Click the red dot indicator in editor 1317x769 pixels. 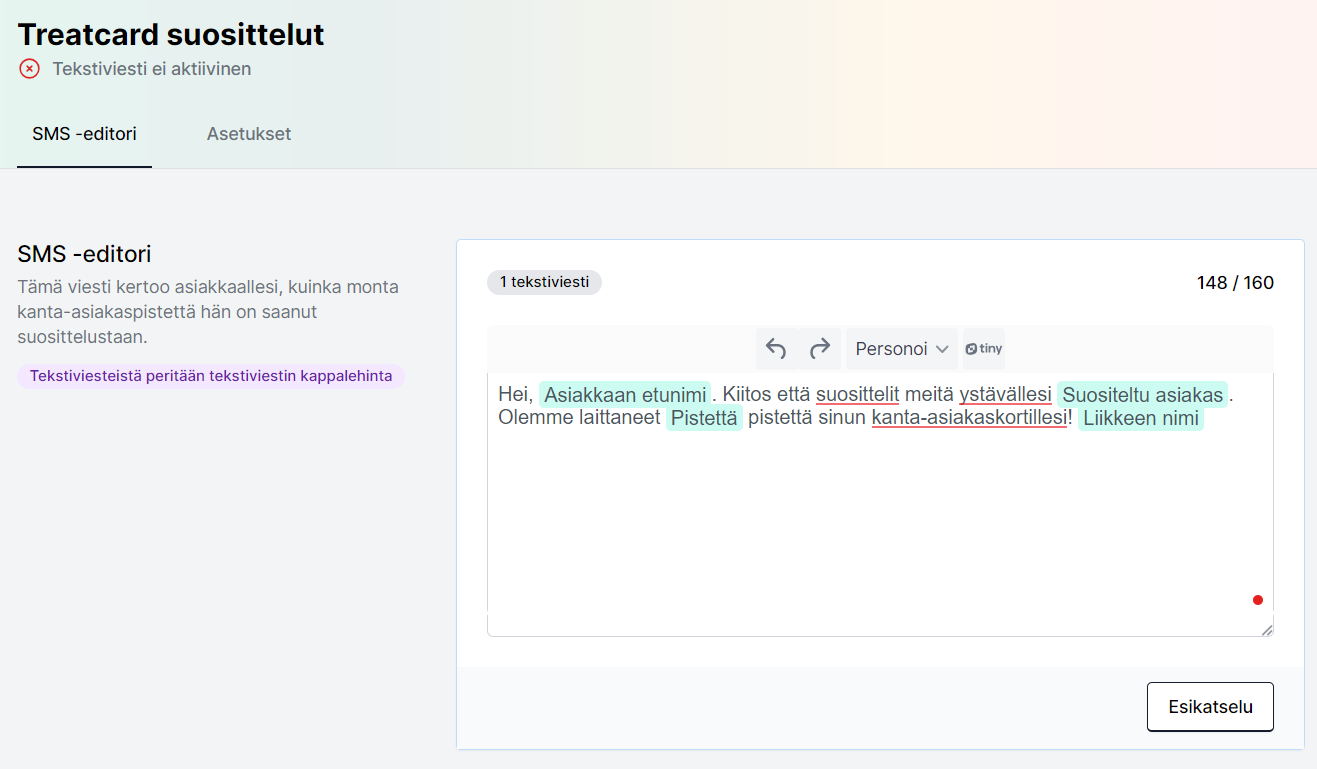[x=1258, y=600]
